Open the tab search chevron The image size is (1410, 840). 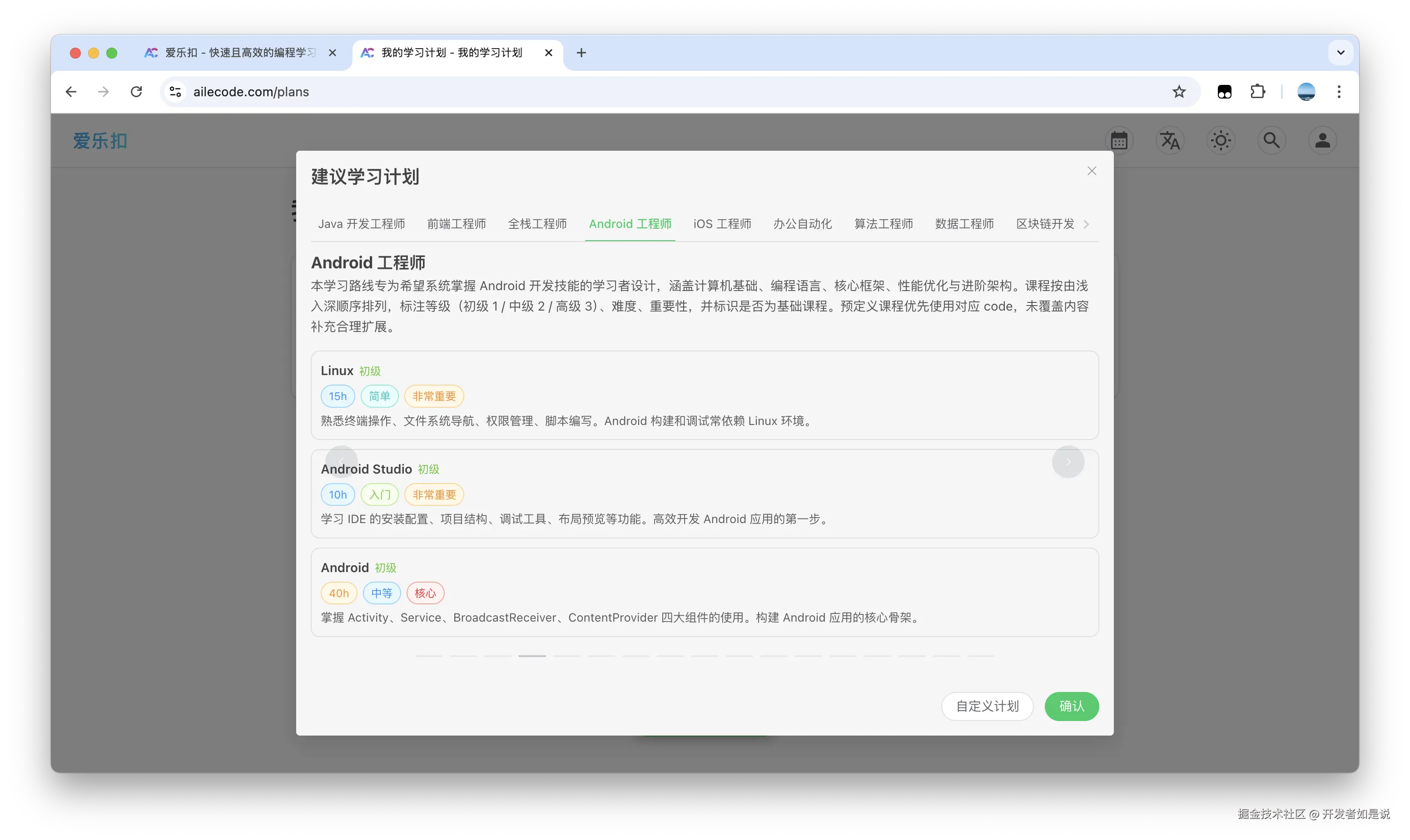pos(1340,52)
